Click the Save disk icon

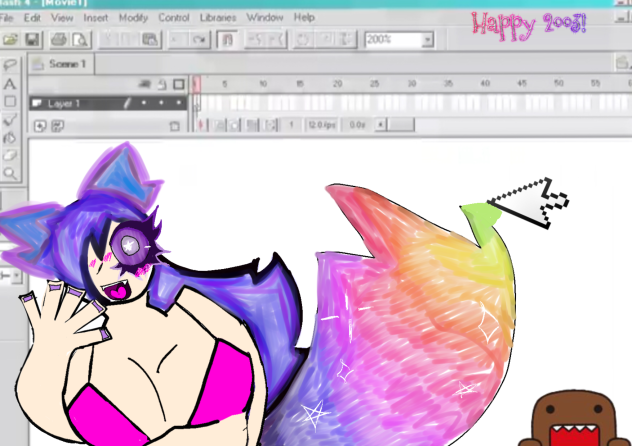point(32,39)
